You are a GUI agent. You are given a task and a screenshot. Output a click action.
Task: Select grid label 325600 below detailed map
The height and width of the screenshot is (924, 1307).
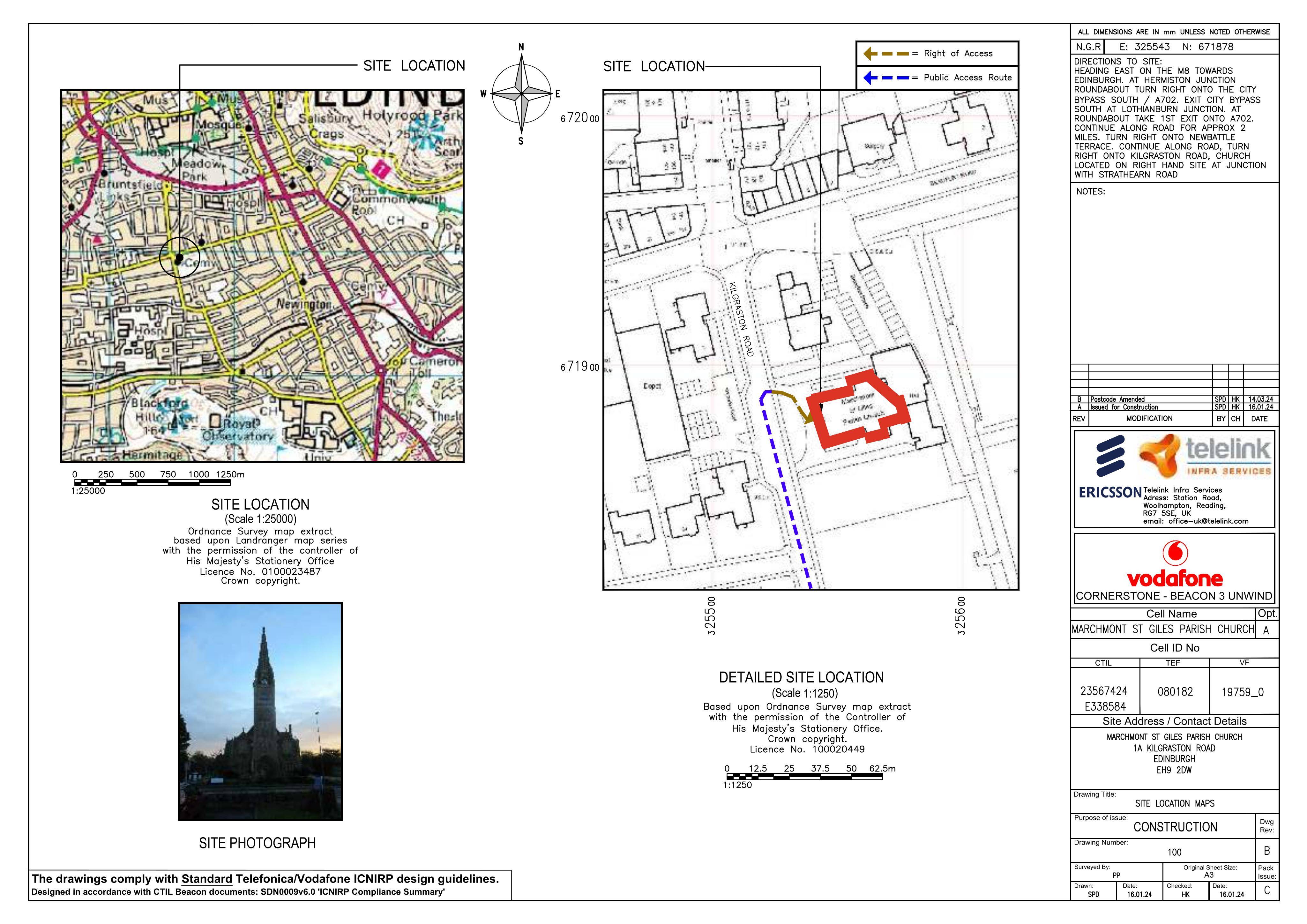[x=960, y=615]
